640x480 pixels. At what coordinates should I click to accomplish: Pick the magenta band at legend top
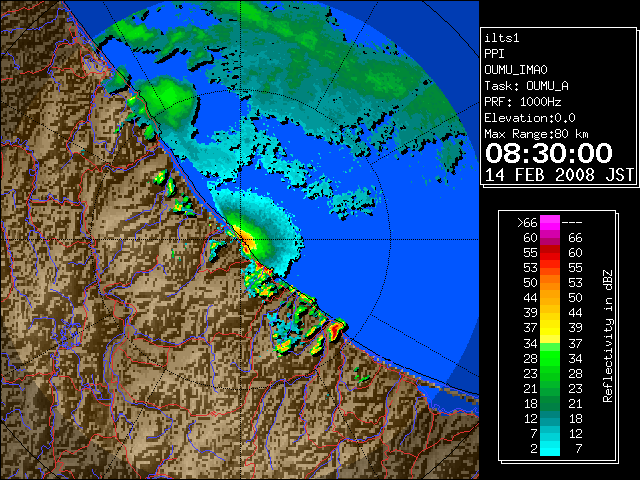tap(550, 222)
